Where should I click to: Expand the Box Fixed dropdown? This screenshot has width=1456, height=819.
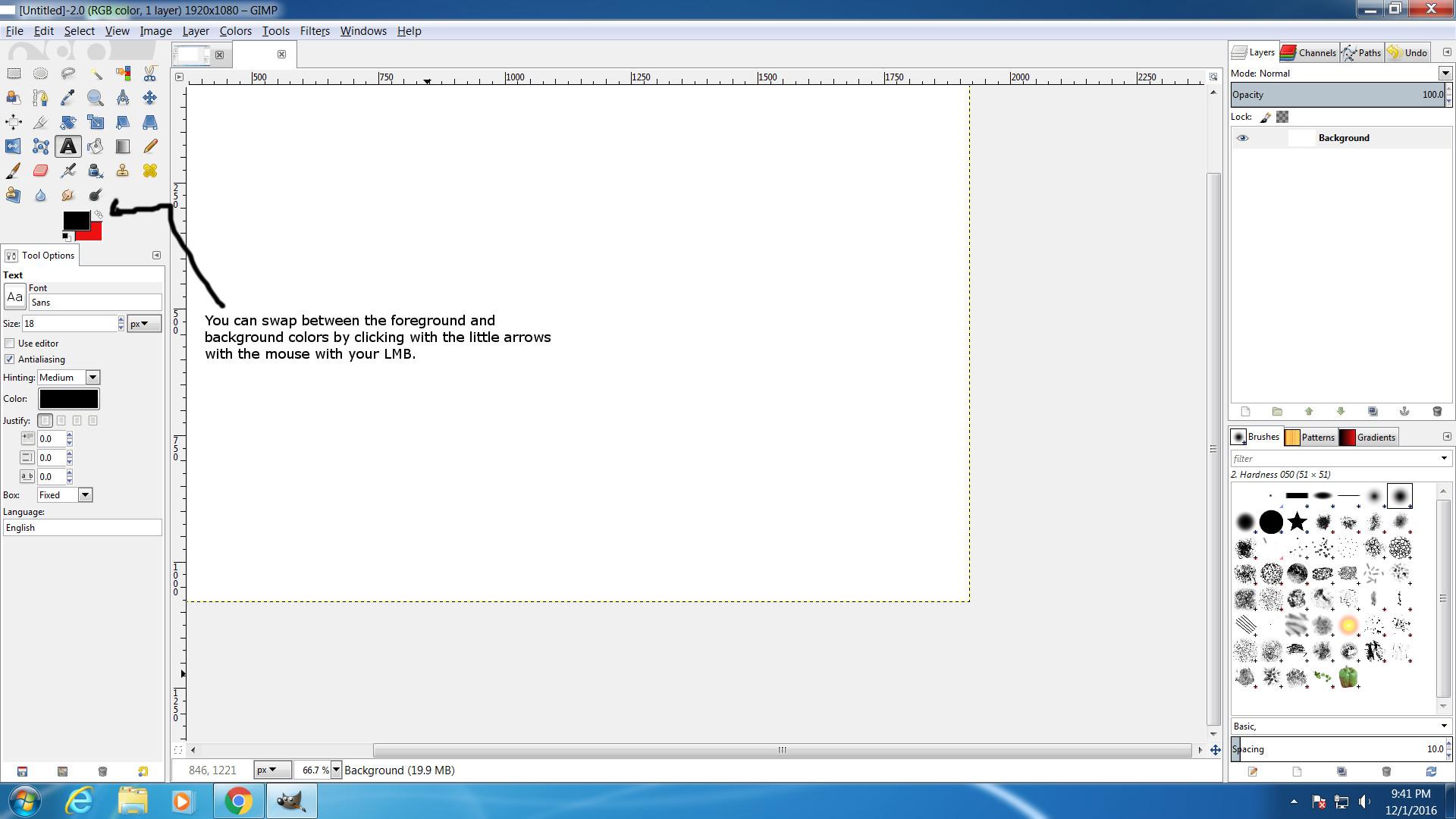(85, 495)
